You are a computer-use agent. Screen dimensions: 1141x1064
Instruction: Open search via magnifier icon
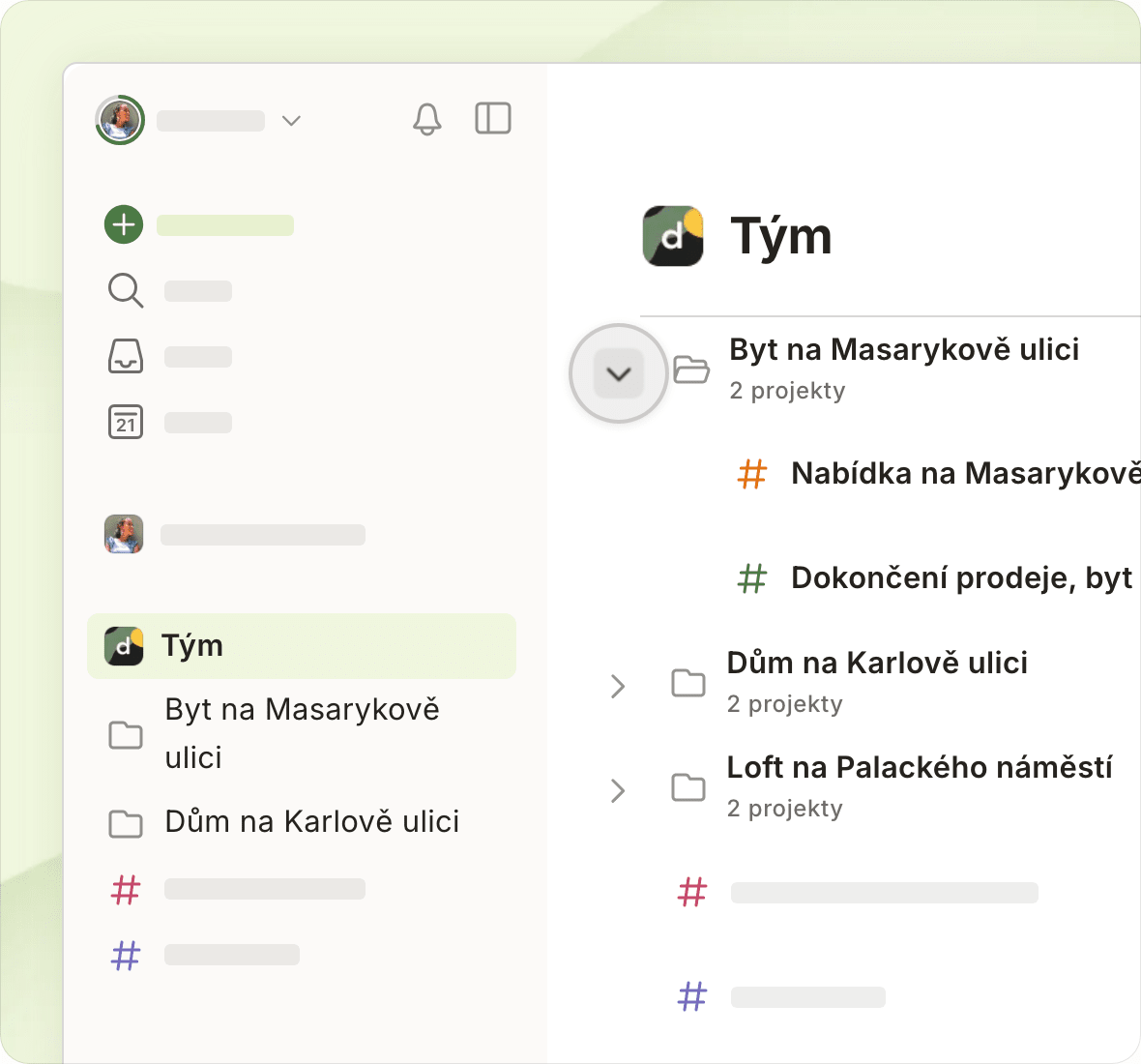(125, 290)
